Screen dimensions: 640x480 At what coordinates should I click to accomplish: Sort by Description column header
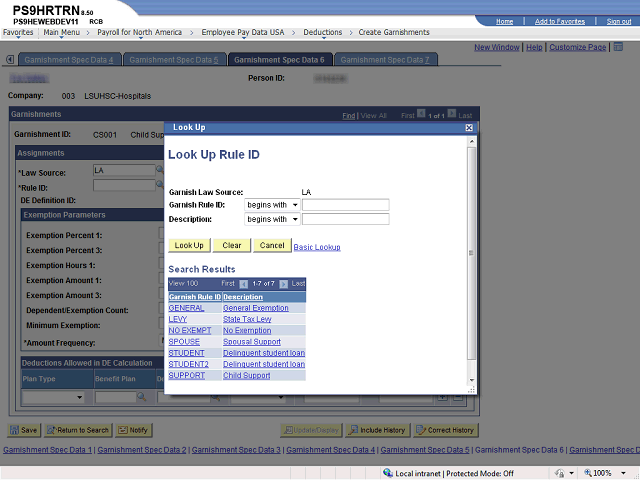coord(243,297)
